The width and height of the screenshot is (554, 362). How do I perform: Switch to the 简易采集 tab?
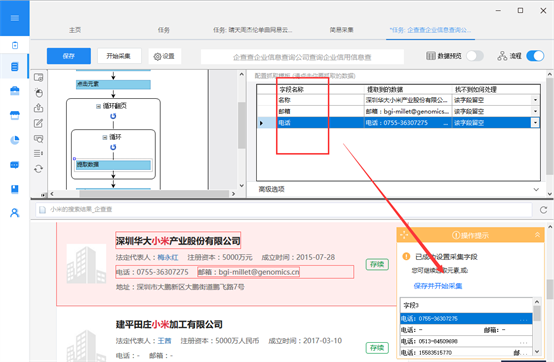coord(341,30)
